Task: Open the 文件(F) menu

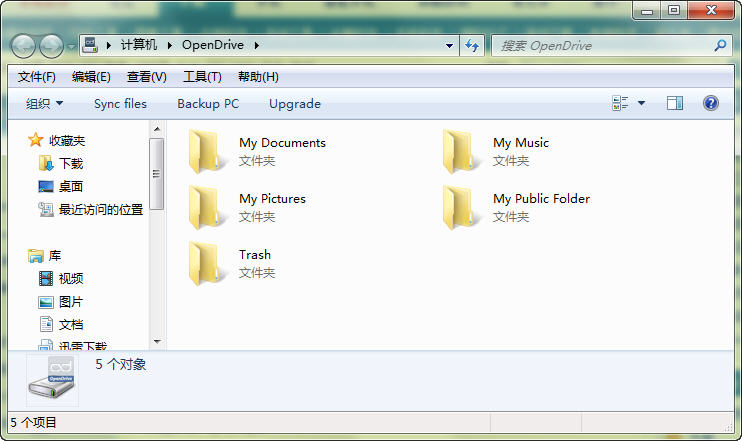Action: [37, 77]
